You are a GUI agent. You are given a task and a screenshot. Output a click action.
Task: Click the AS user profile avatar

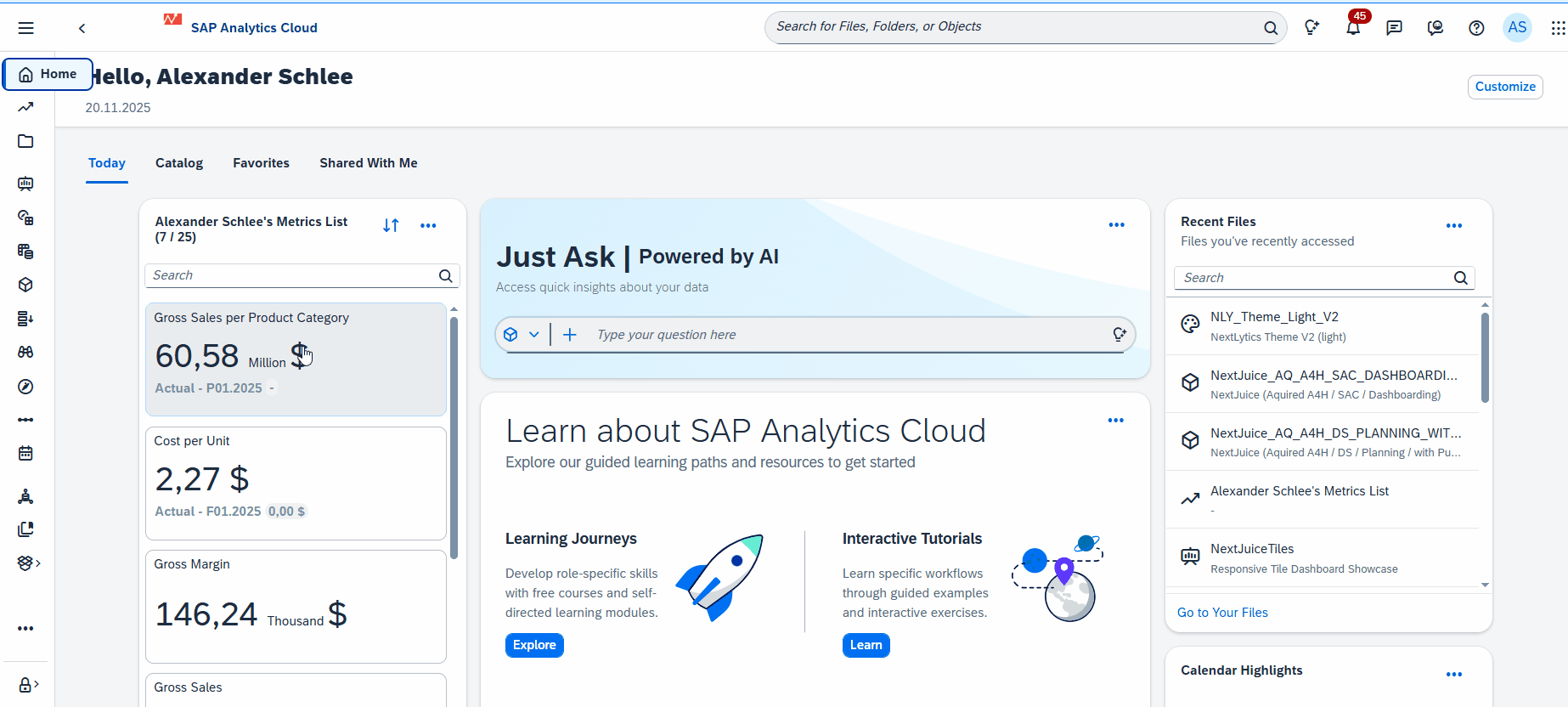pos(1517,27)
